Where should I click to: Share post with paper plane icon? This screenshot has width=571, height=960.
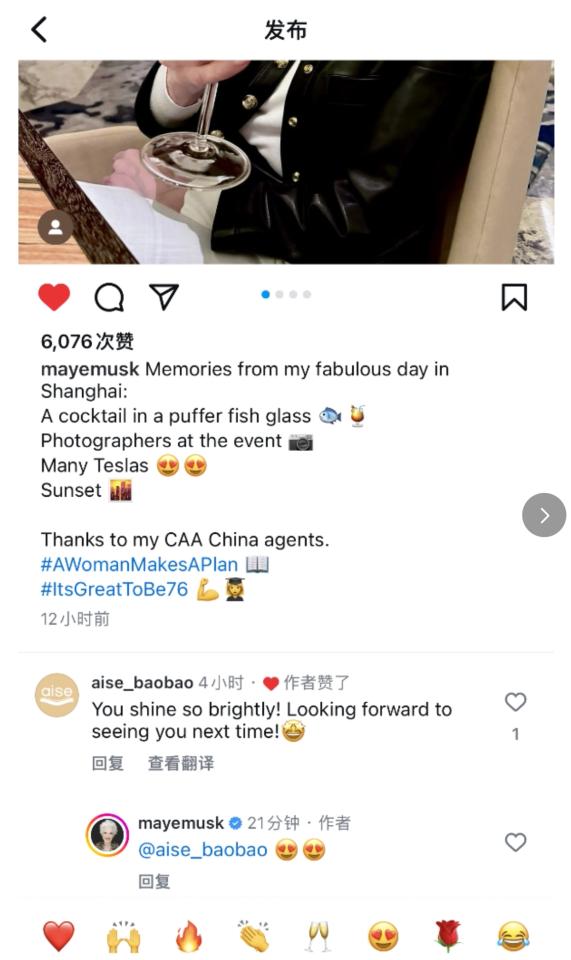(x=164, y=296)
